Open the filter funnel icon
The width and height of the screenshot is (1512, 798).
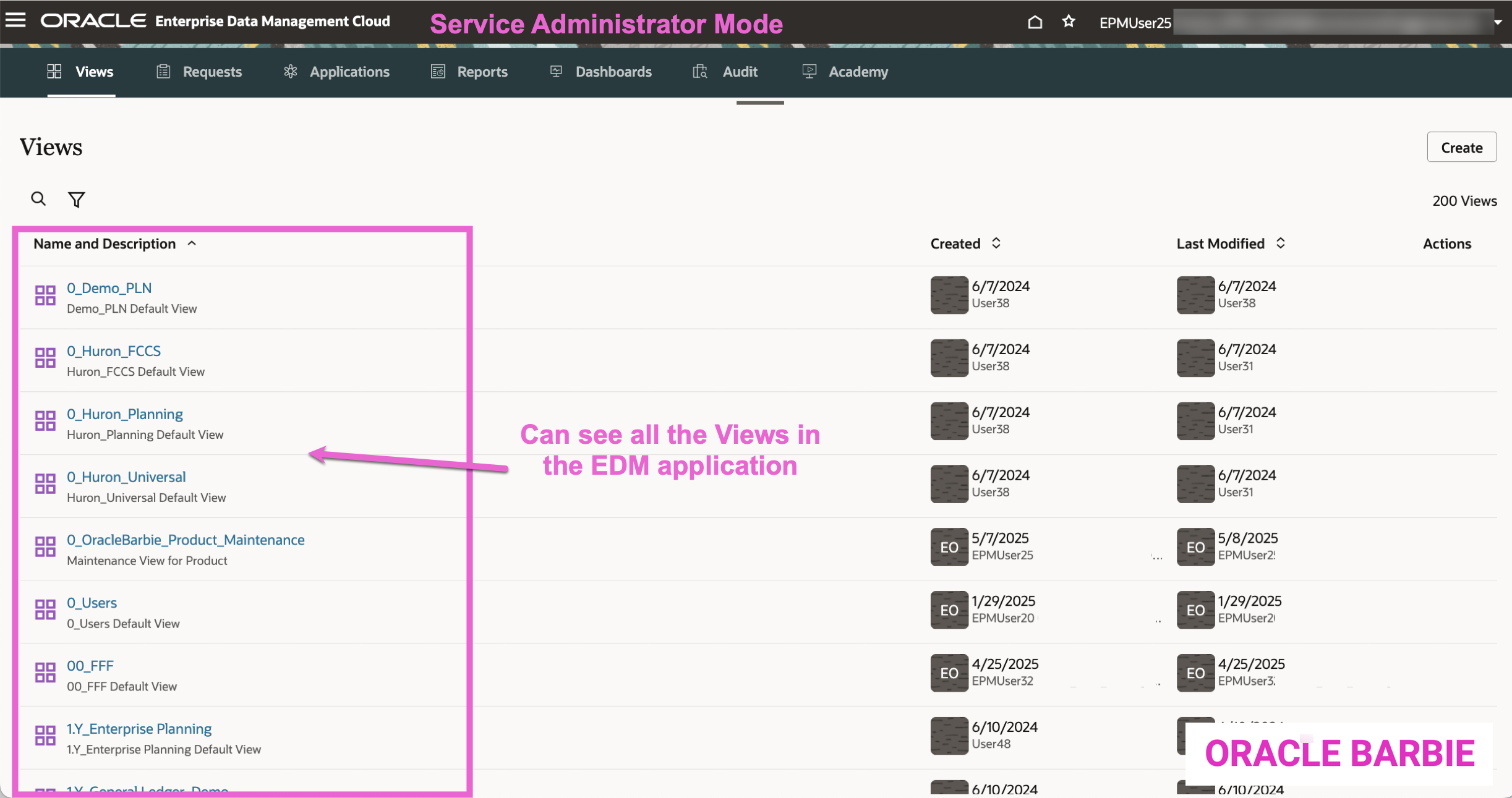tap(76, 200)
